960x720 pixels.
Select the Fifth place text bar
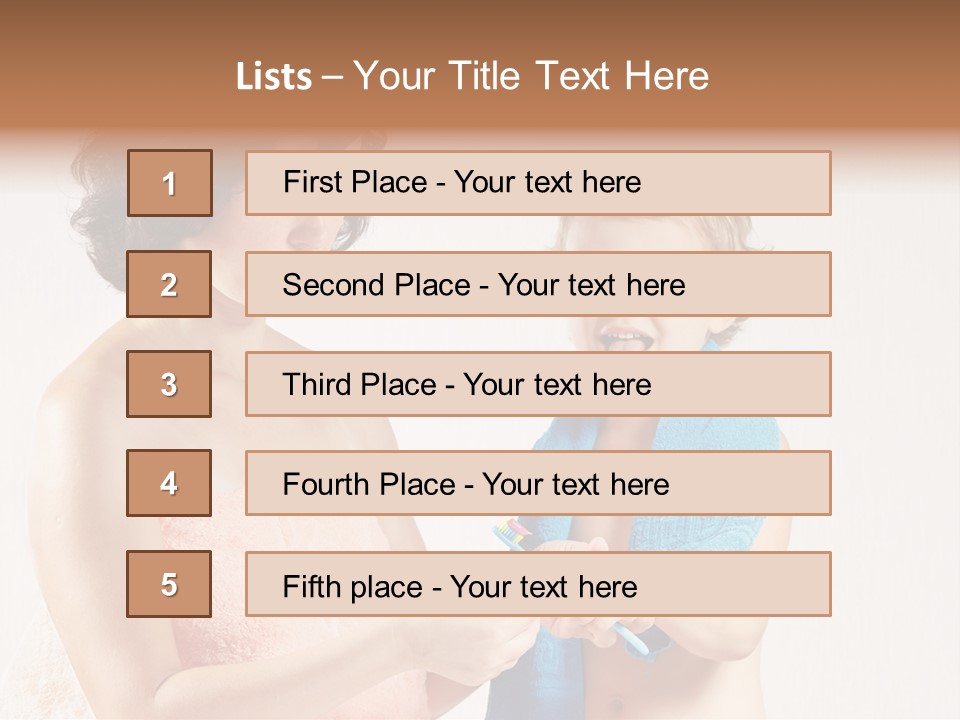point(538,584)
